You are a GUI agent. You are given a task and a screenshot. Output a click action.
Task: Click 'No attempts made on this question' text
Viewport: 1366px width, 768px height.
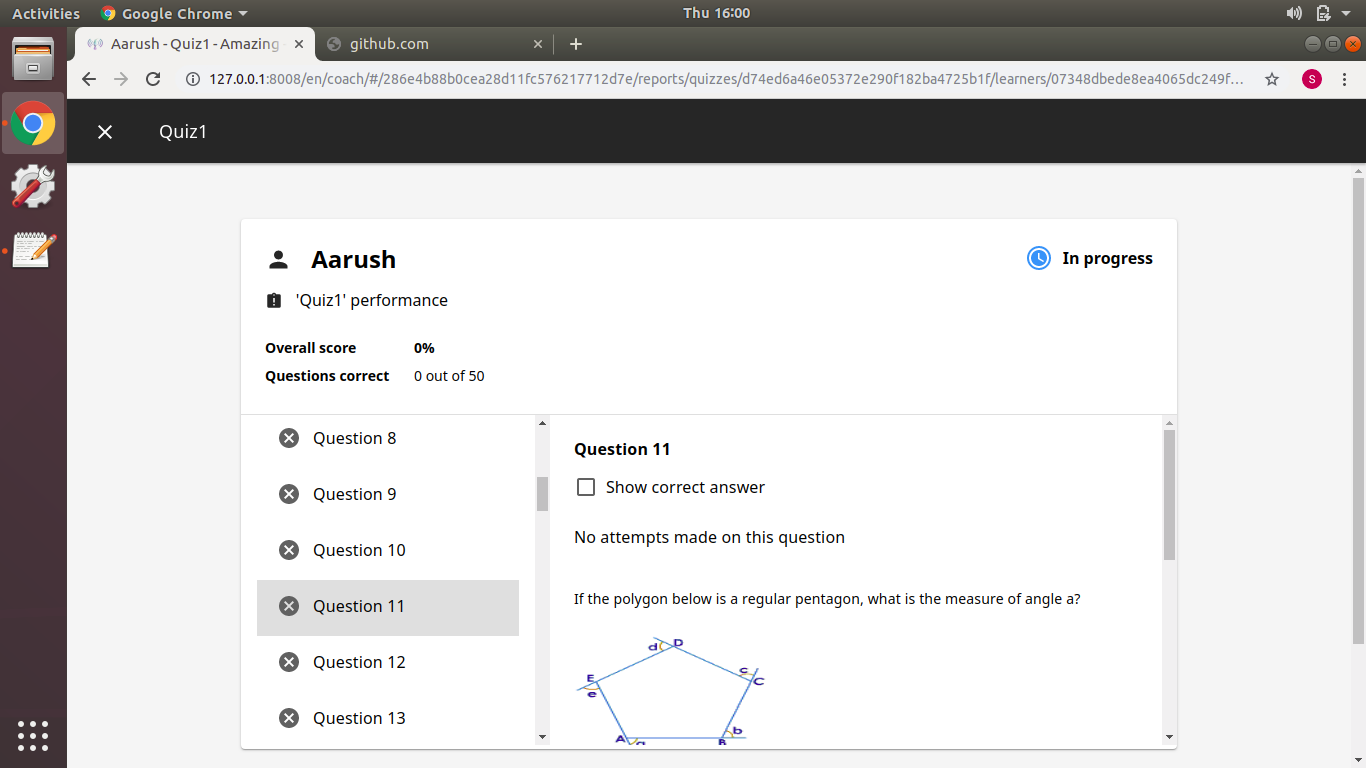click(709, 537)
